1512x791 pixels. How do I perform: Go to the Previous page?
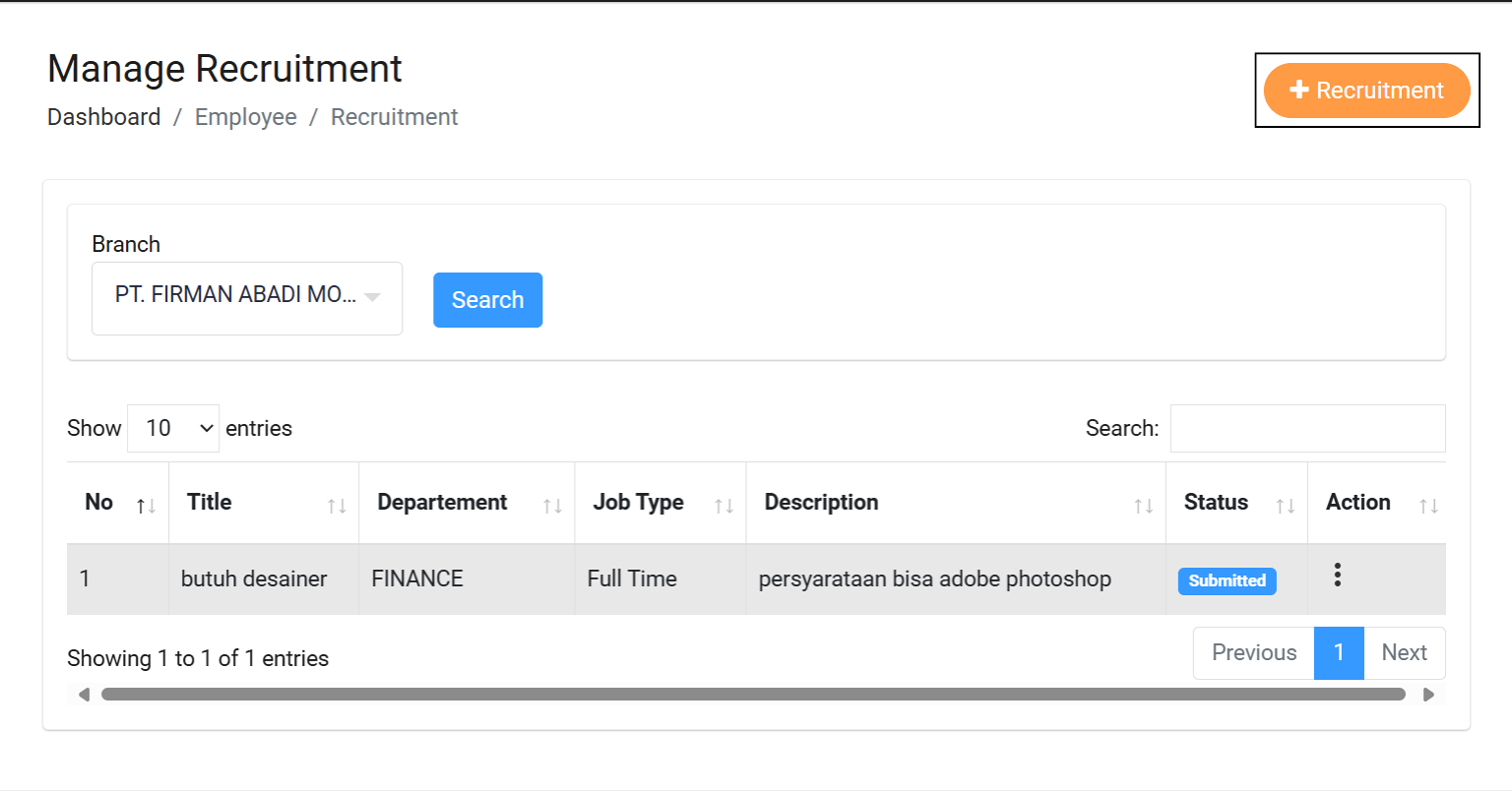[x=1253, y=653]
